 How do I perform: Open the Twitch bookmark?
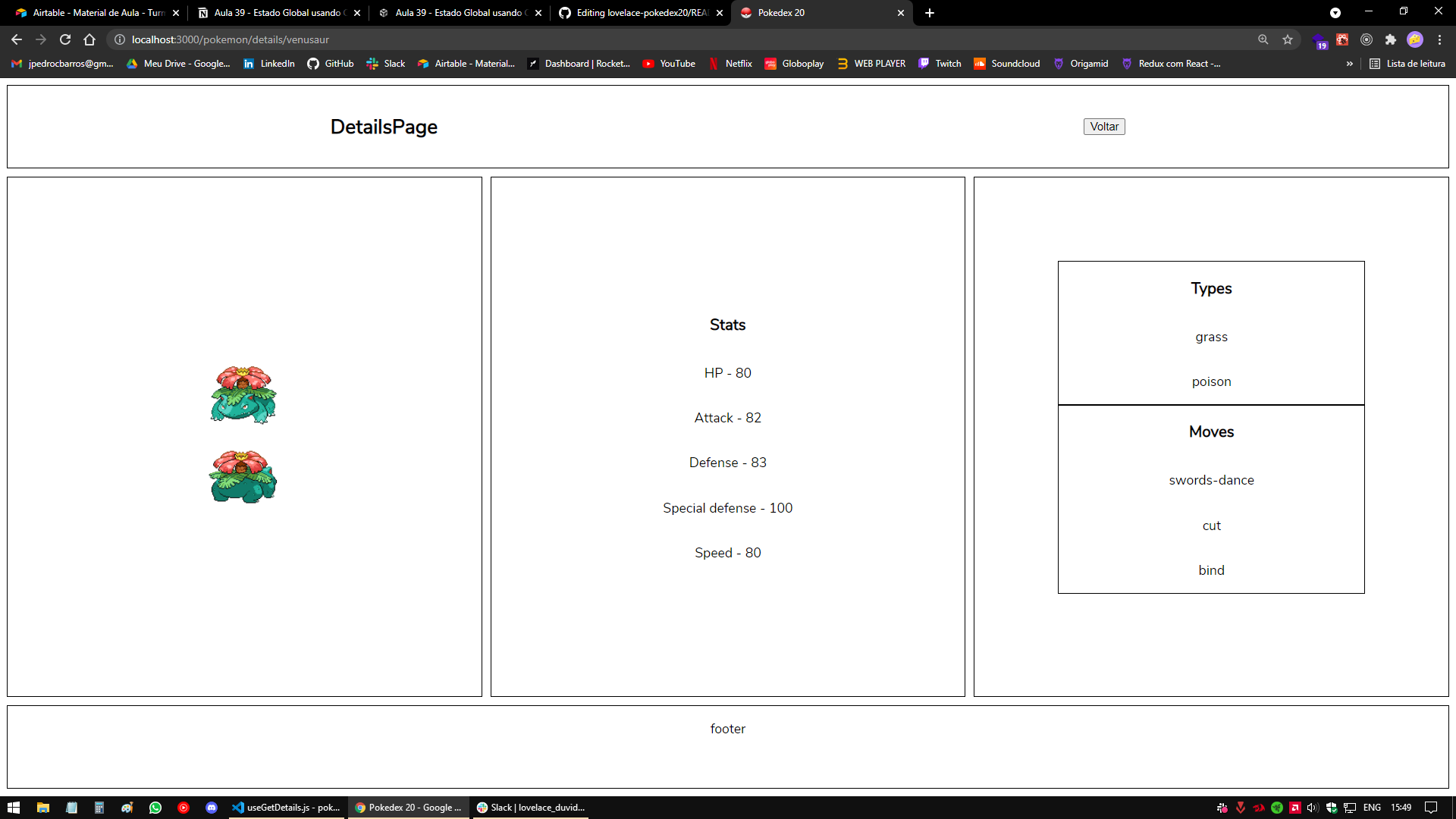[x=940, y=64]
